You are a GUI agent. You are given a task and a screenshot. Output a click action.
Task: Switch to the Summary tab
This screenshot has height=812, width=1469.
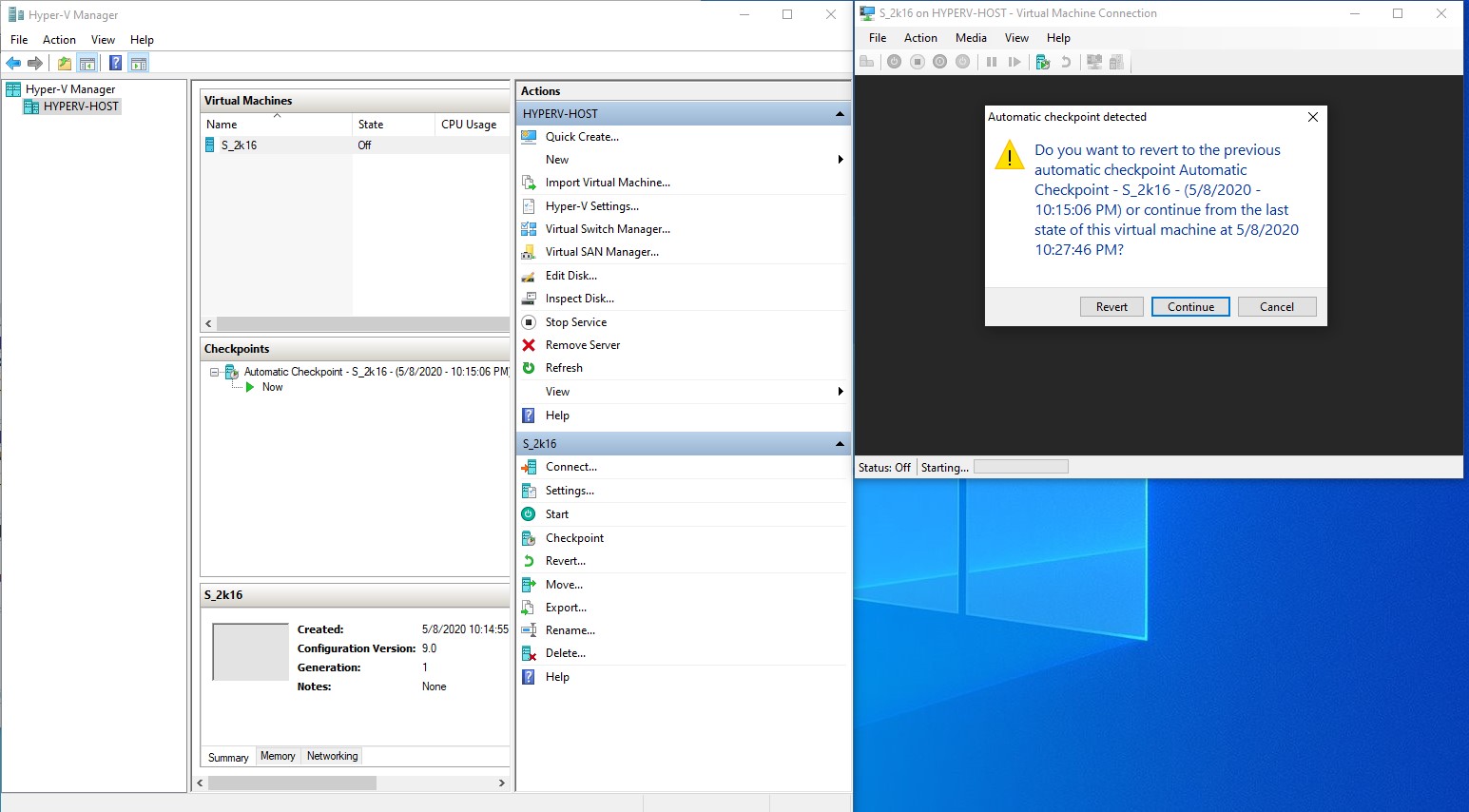[x=228, y=758]
